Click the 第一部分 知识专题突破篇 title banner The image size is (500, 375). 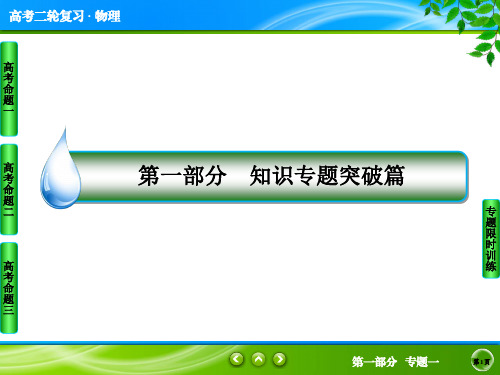point(268,177)
